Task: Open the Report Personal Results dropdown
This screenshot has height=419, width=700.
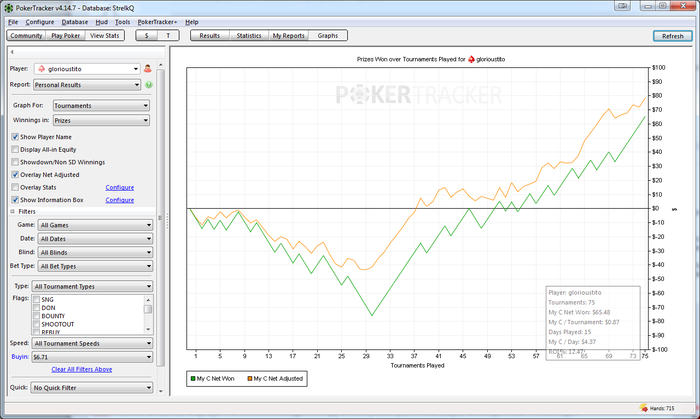Action: (87, 85)
